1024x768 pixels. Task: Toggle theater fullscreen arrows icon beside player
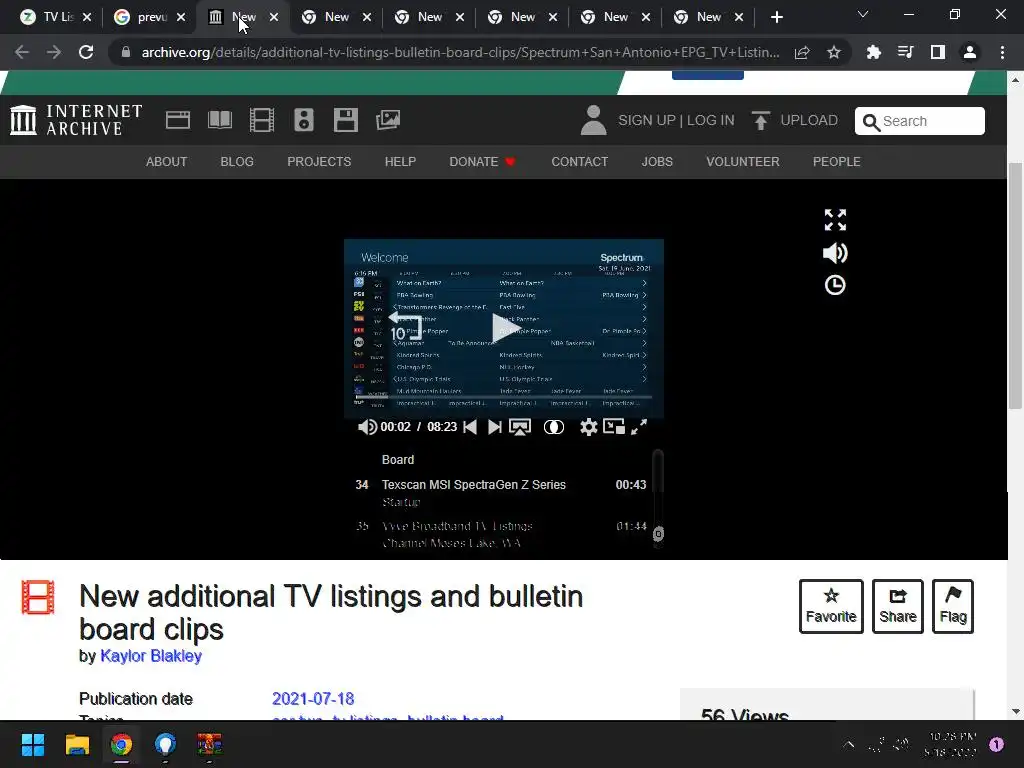(x=835, y=220)
